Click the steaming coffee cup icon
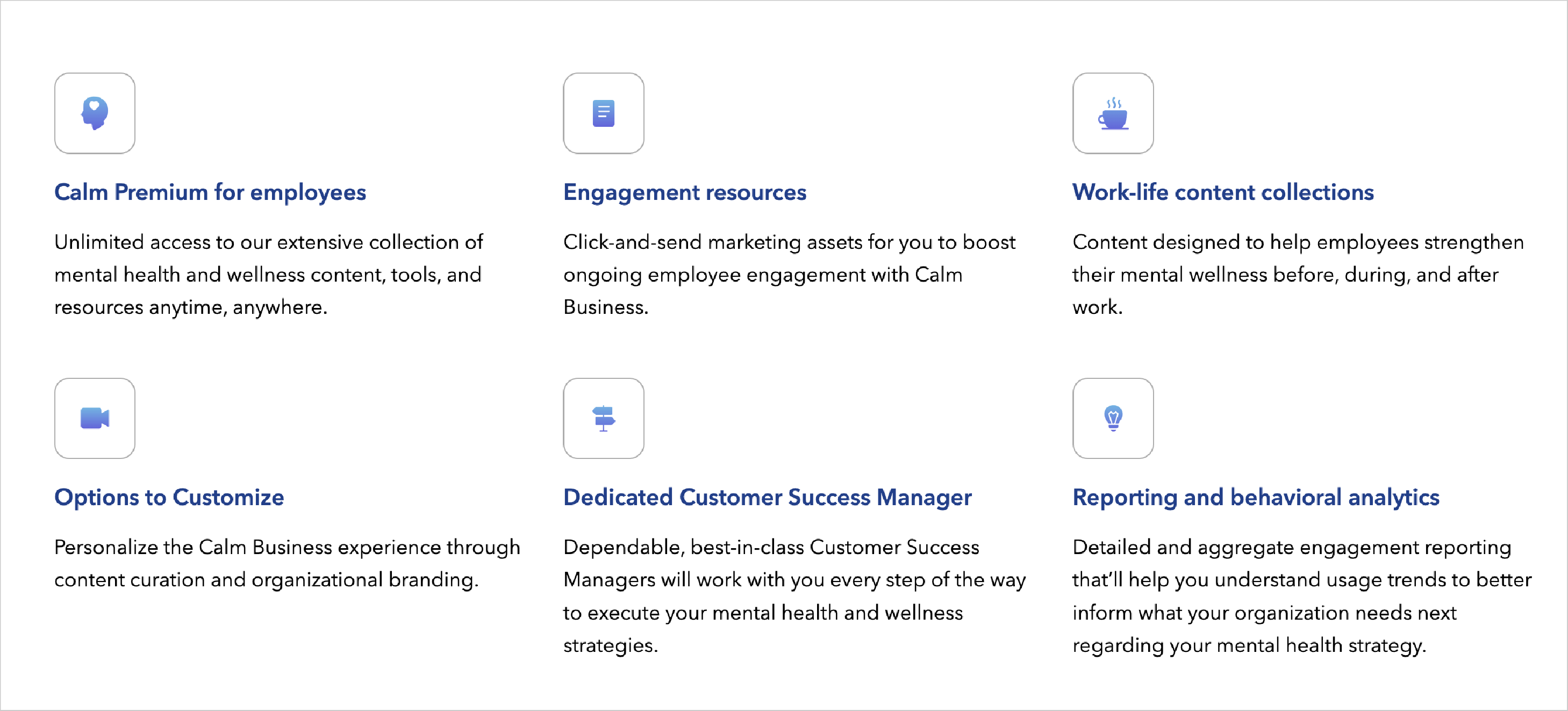Image resolution: width=1568 pixels, height=711 pixels. [x=1113, y=113]
